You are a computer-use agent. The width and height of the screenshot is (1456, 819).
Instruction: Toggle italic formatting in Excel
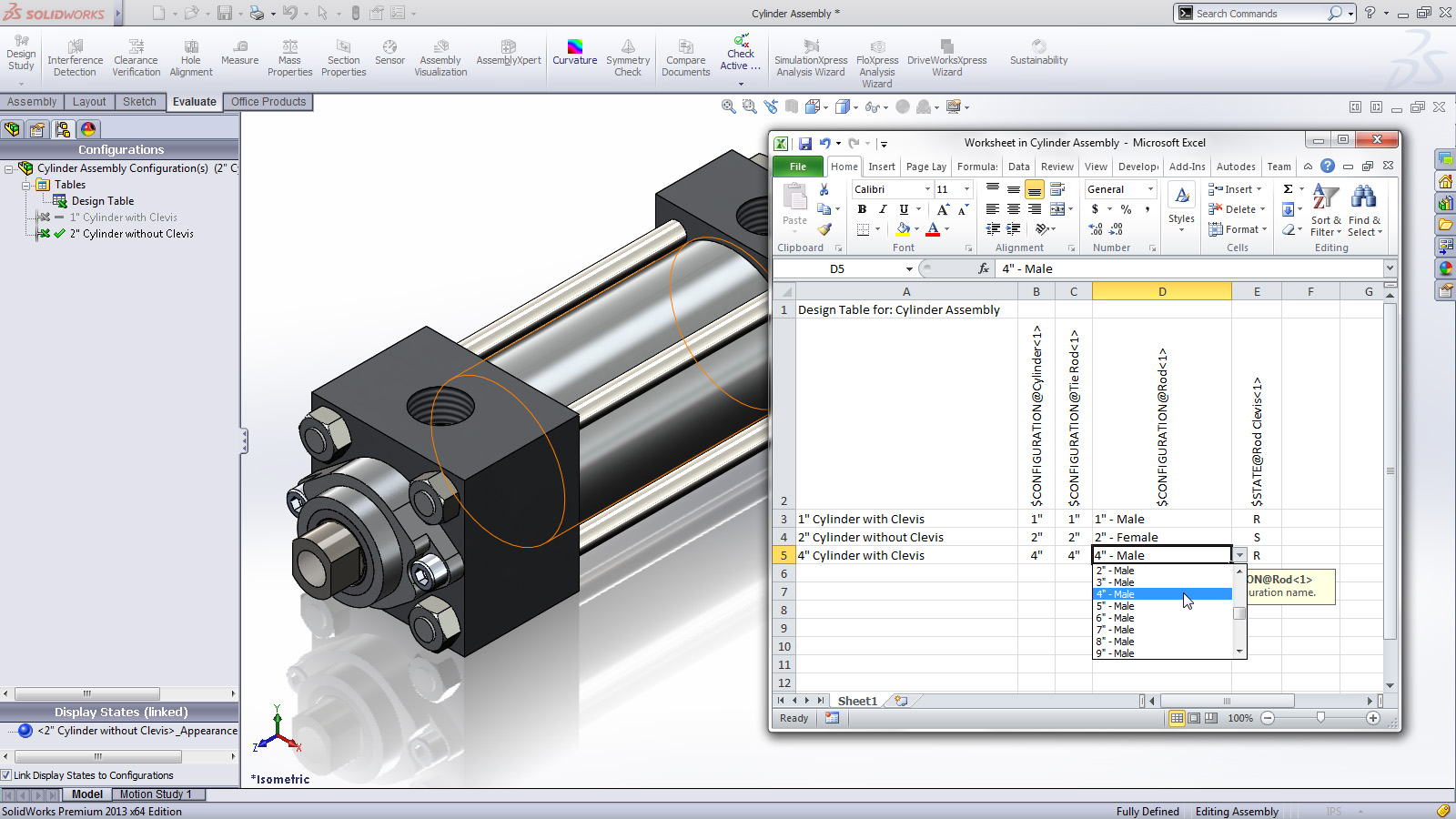882,208
